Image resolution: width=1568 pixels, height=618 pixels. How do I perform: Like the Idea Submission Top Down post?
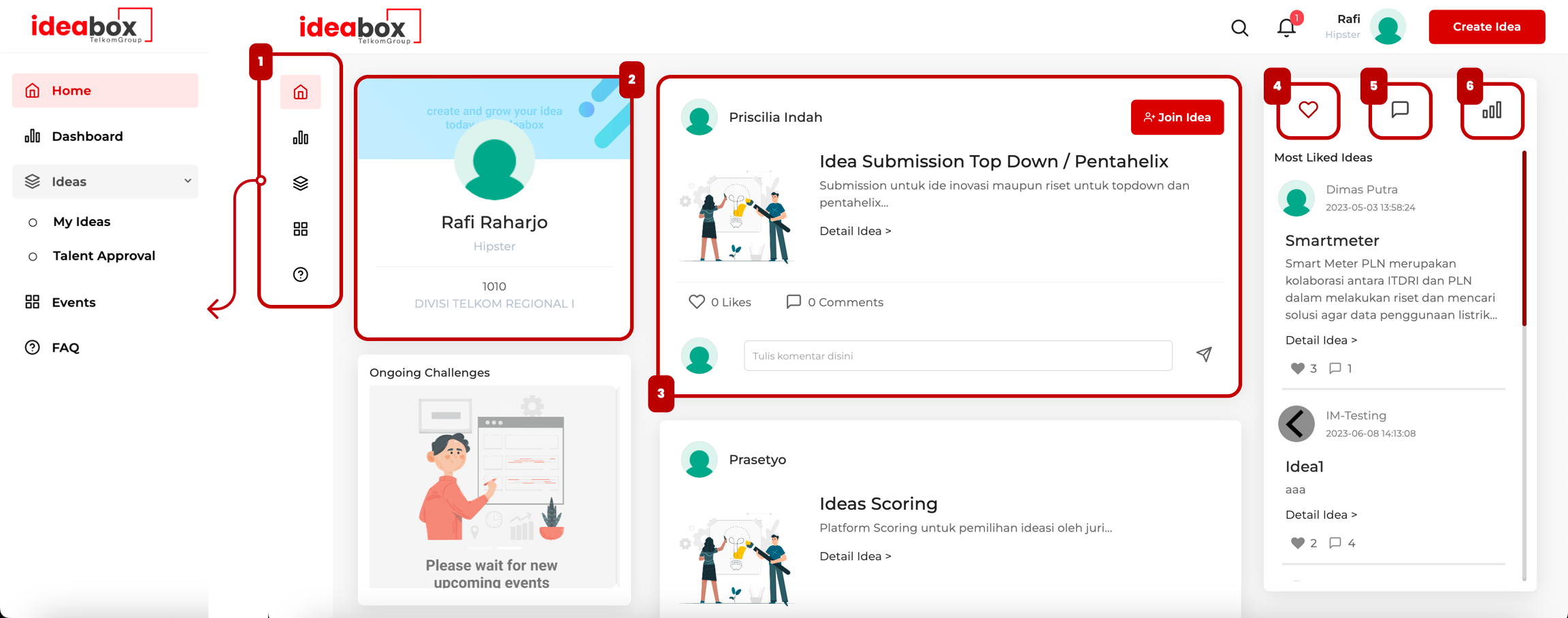tap(696, 302)
